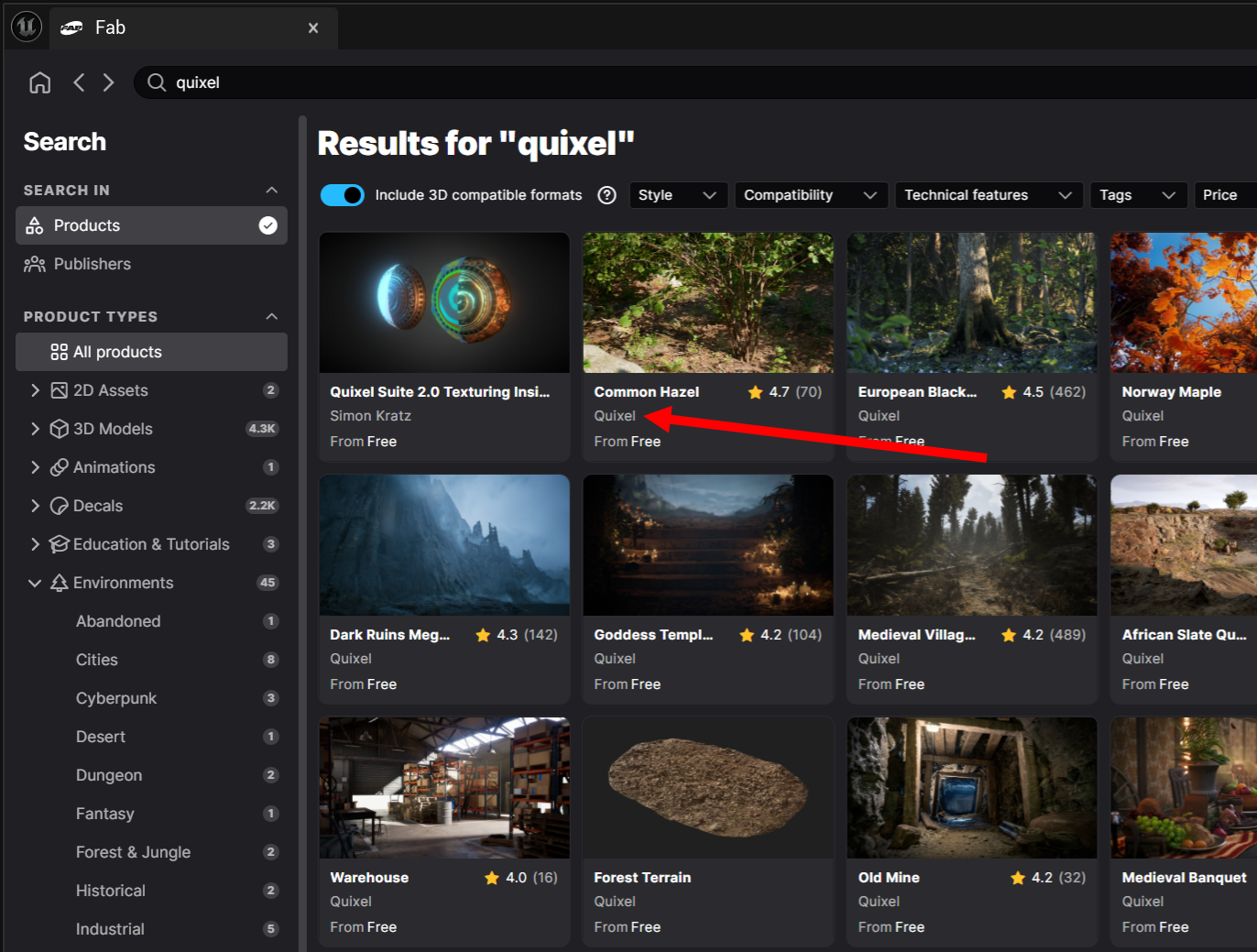Open the Technical features dropdown
This screenshot has width=1257, height=952.
[989, 195]
